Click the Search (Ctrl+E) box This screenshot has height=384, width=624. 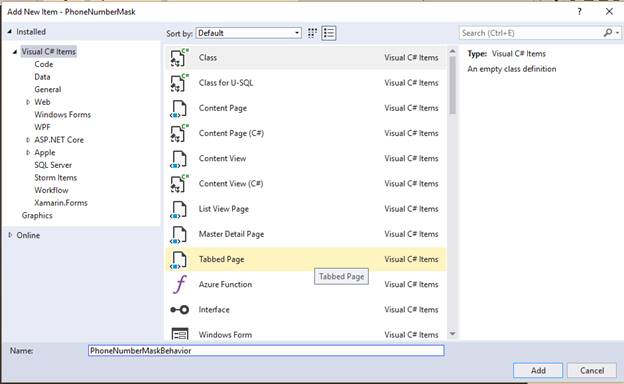click(531, 33)
